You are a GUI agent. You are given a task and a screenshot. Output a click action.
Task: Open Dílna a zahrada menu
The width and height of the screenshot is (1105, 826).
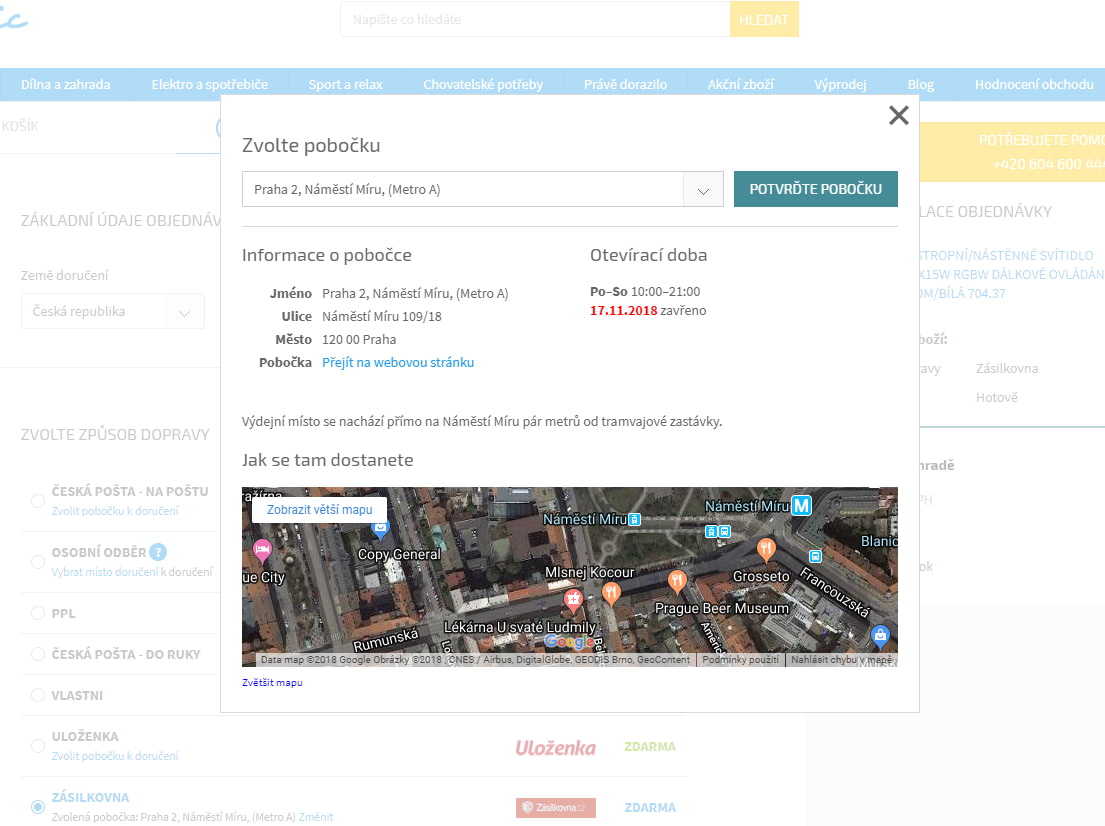click(66, 85)
